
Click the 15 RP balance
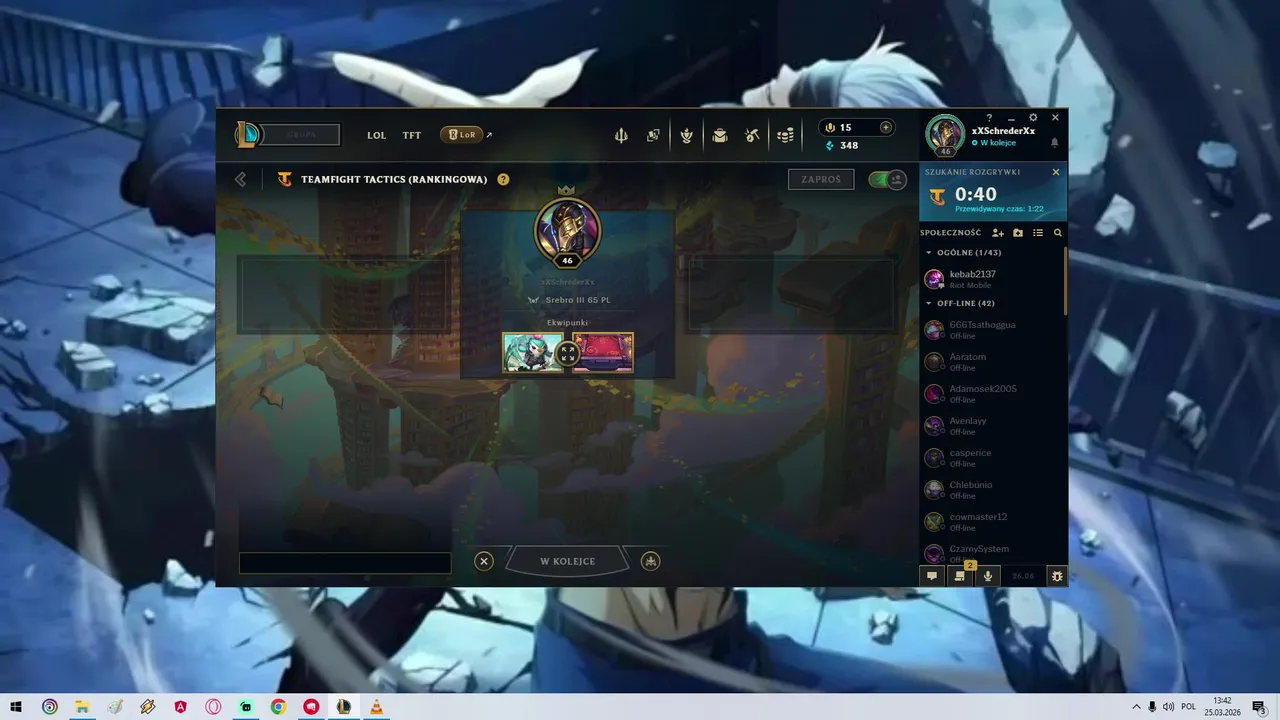(846, 128)
